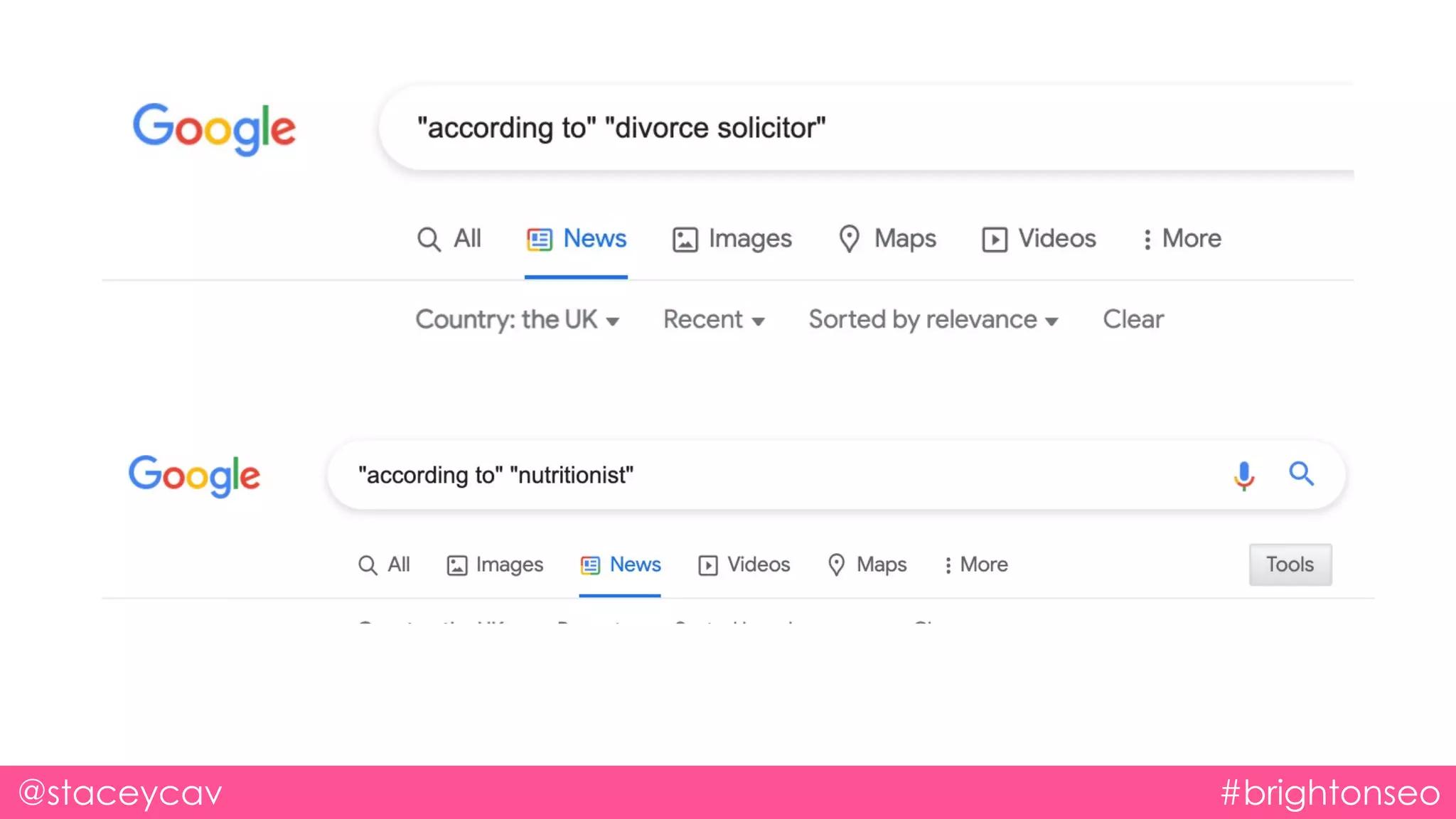
Task: Click the blue magnifier search icon
Action: coord(1301,473)
